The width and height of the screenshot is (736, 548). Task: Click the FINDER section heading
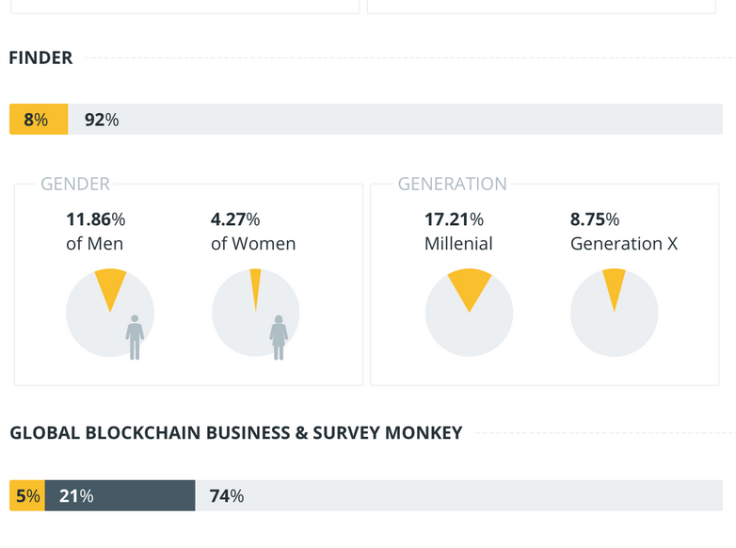(41, 58)
